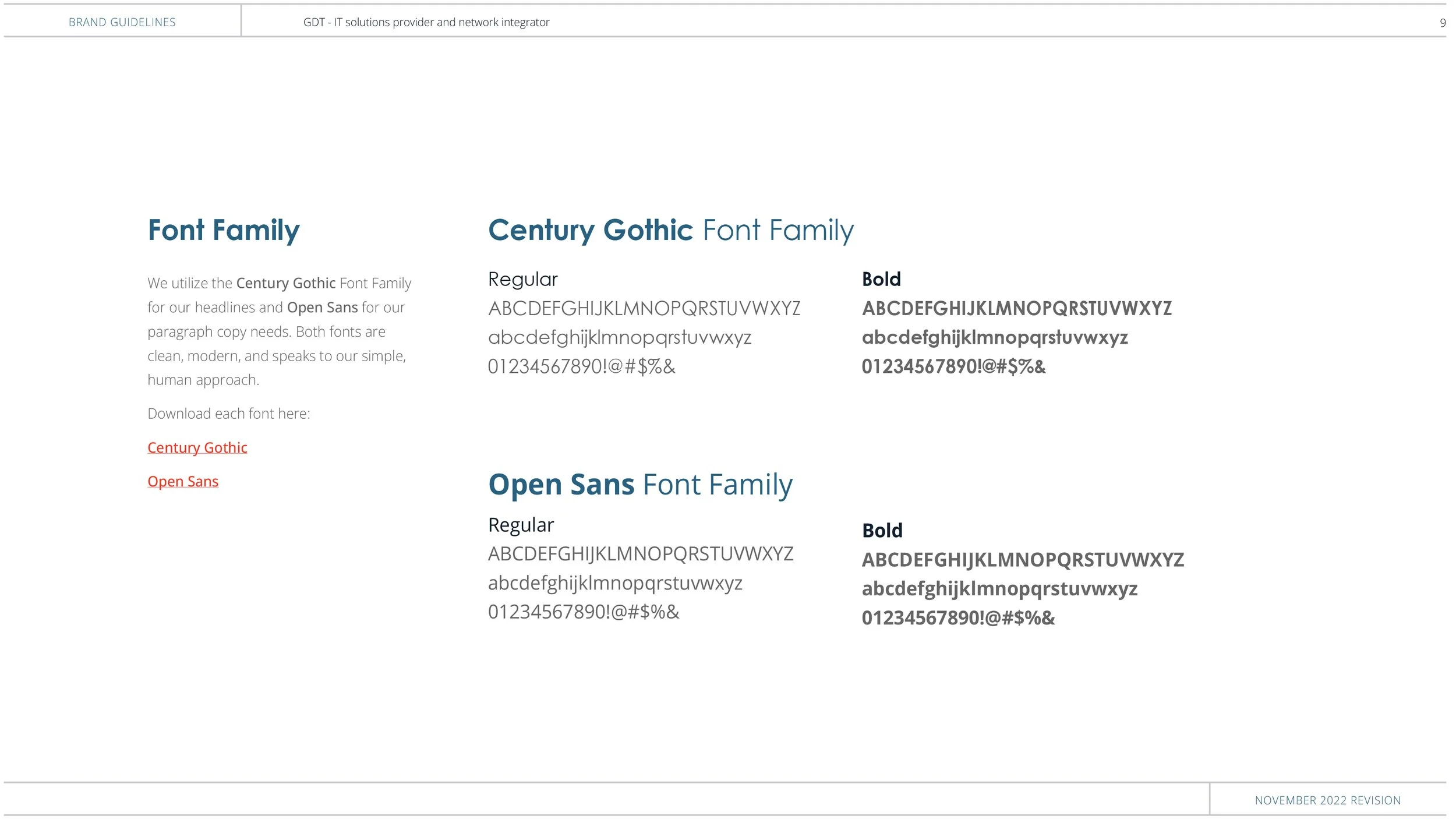Click Century Gothic bold lowercase alphabet line
Viewport: 1456px width, 819px height.
coord(995,338)
